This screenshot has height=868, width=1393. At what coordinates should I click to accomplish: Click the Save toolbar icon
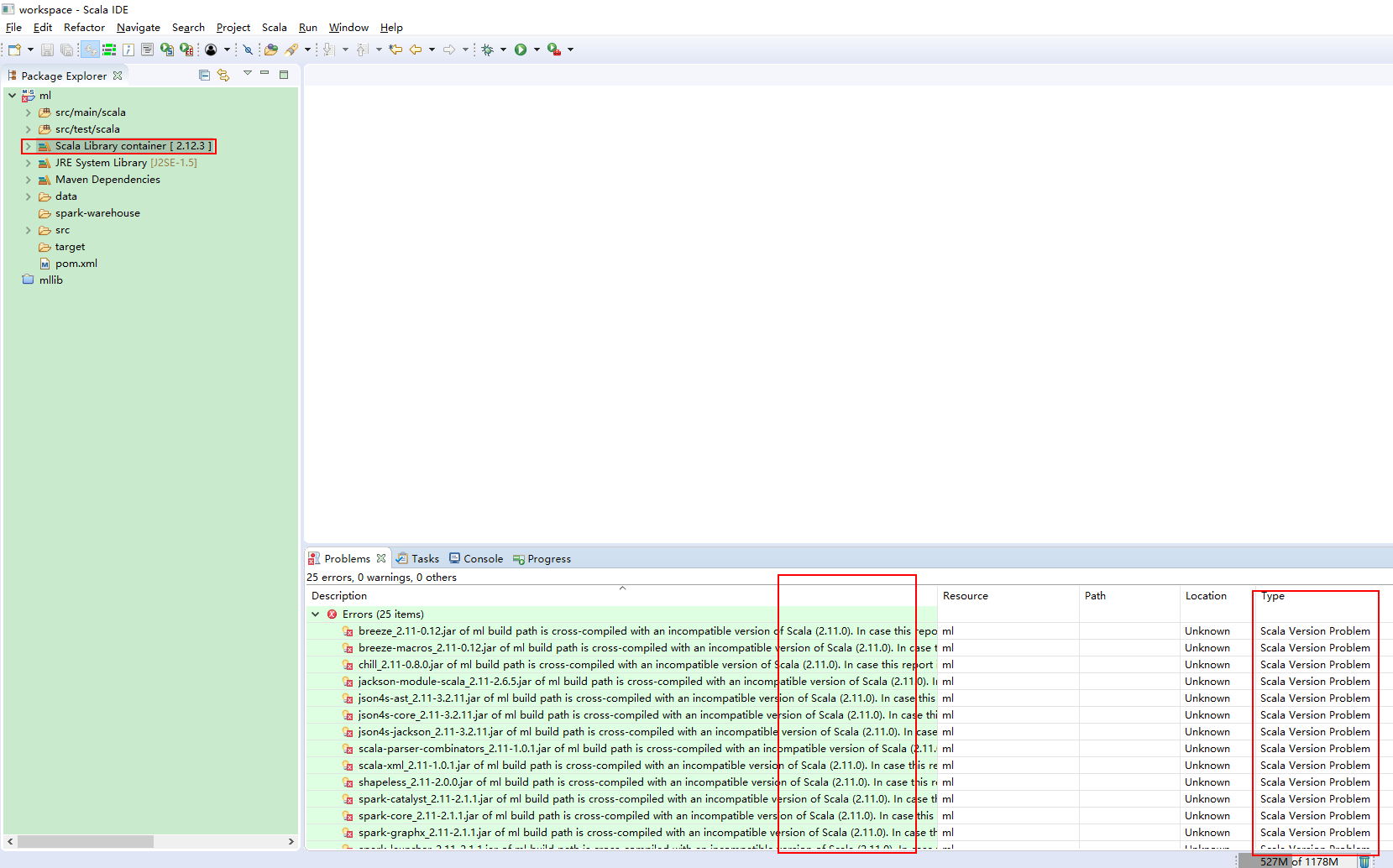pos(47,50)
